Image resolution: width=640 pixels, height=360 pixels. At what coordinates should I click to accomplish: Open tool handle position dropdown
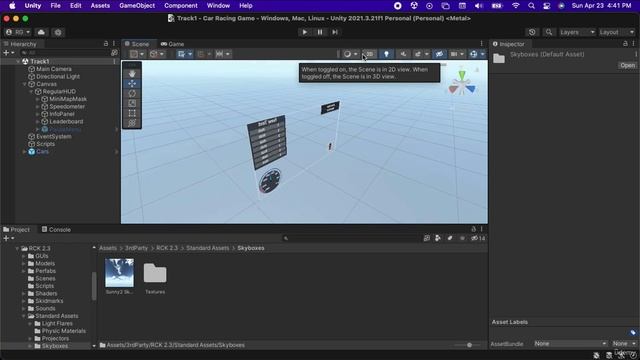coord(136,54)
